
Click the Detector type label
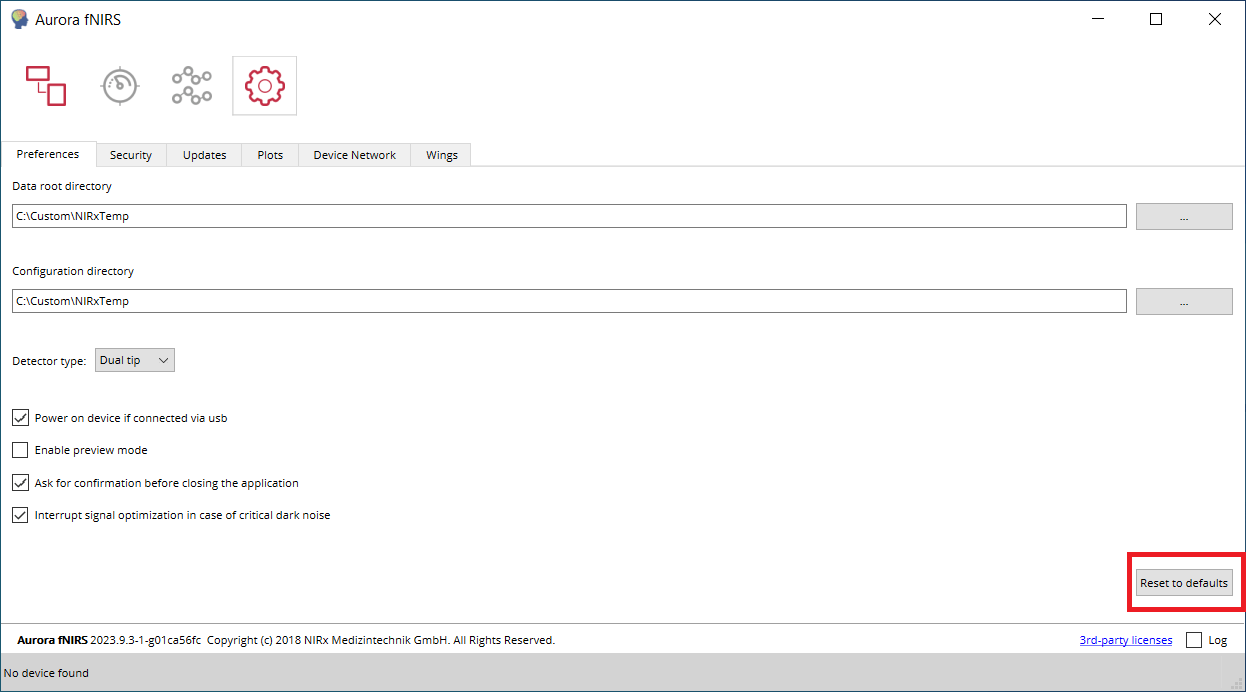49,361
